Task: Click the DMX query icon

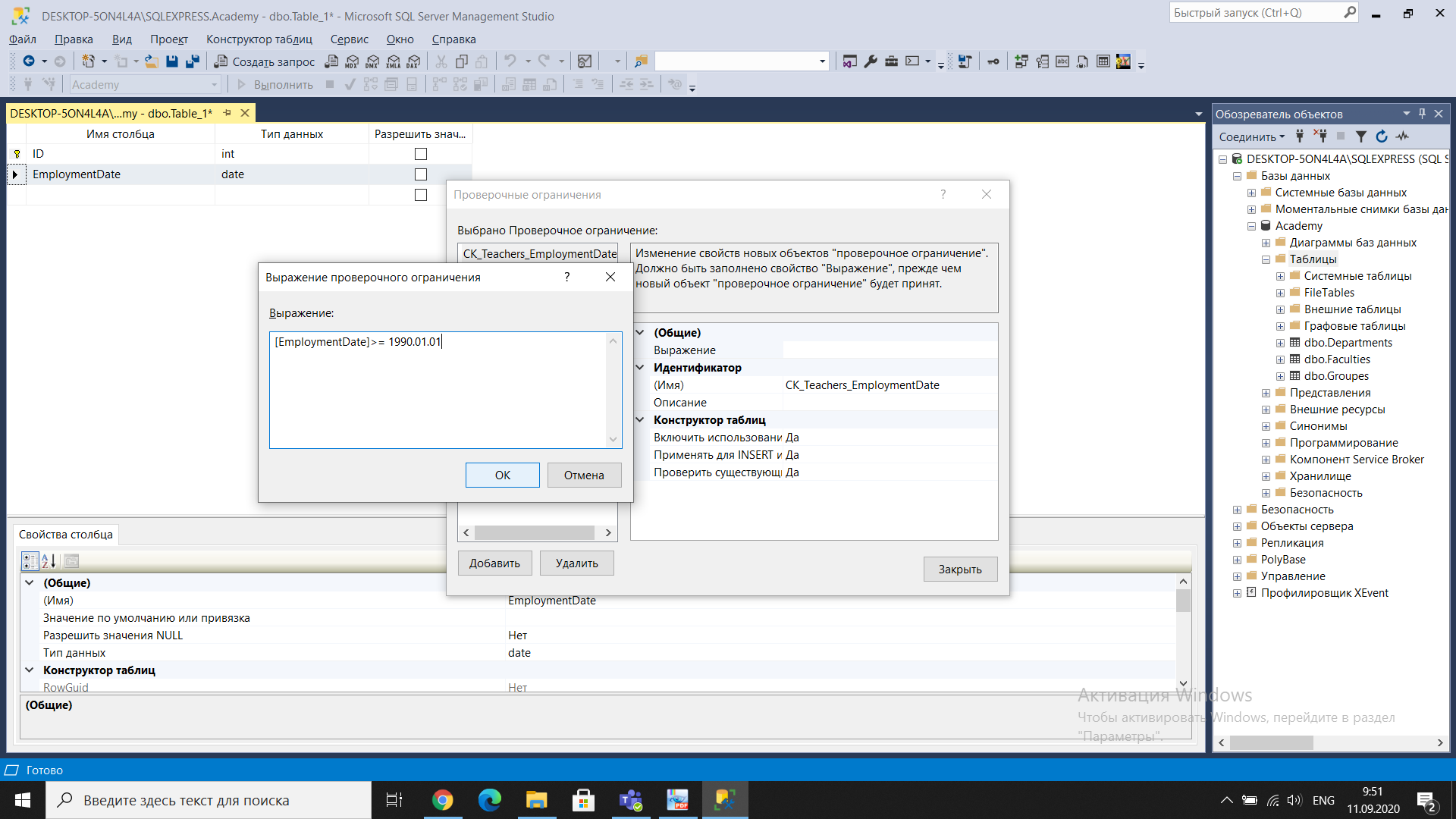Action: [x=372, y=61]
